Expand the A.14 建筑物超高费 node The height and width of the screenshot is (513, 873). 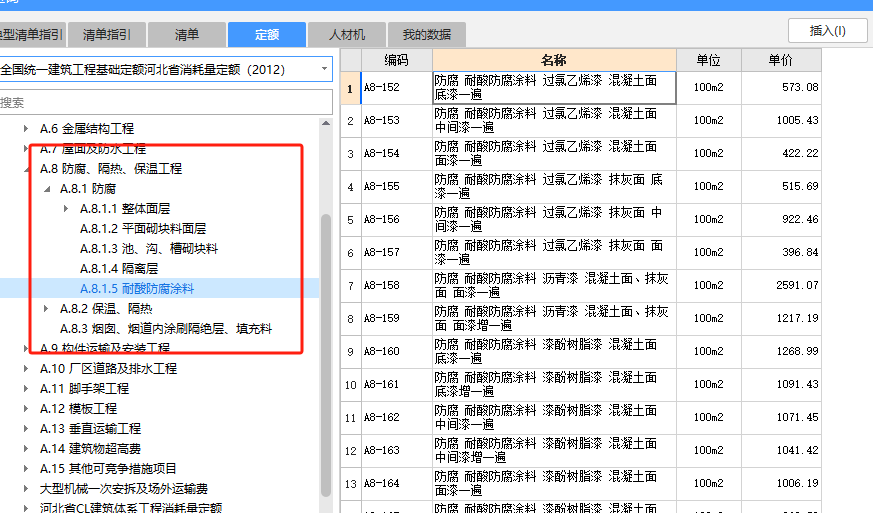(x=26, y=449)
